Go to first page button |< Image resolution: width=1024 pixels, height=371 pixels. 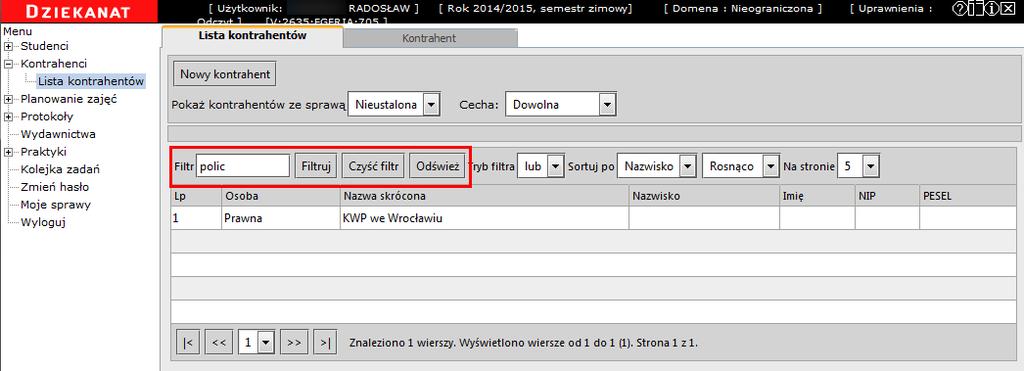click(188, 342)
